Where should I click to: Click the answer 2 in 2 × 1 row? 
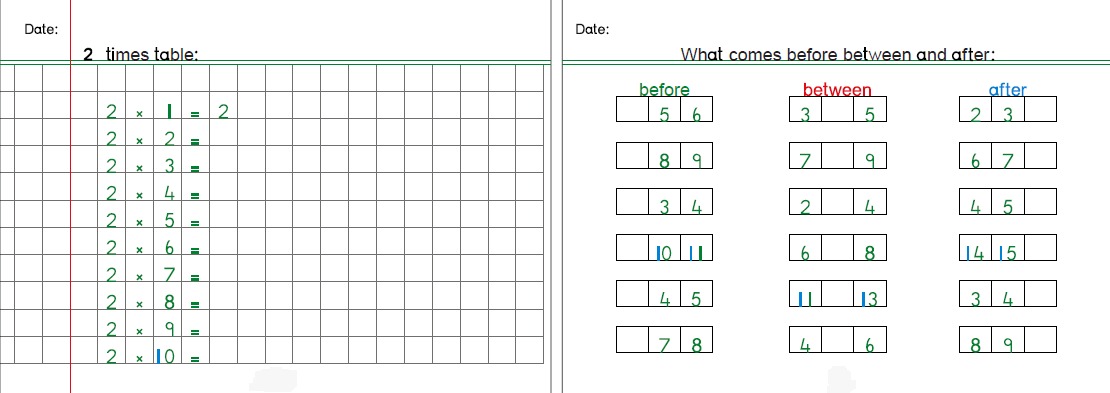click(223, 111)
